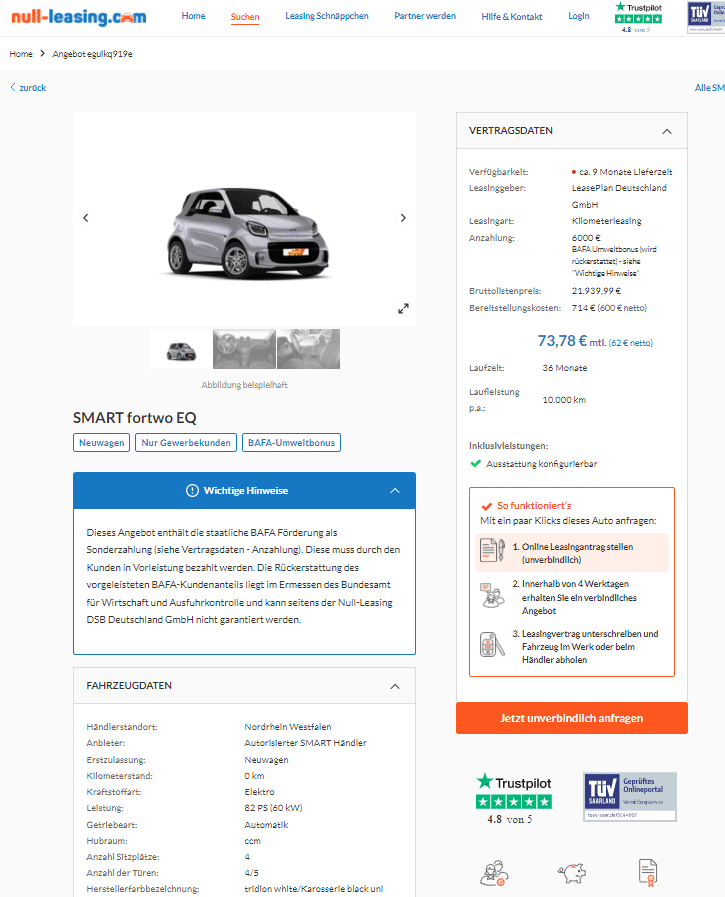Click the Automatik Getriebeart value
This screenshot has height=897, width=725.
pyautogui.click(x=266, y=825)
